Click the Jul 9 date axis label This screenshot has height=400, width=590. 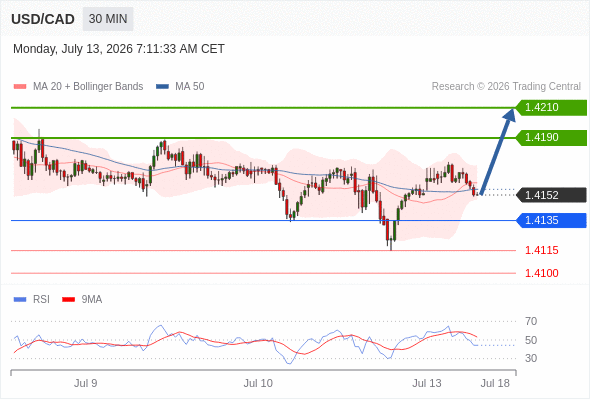coord(85,383)
